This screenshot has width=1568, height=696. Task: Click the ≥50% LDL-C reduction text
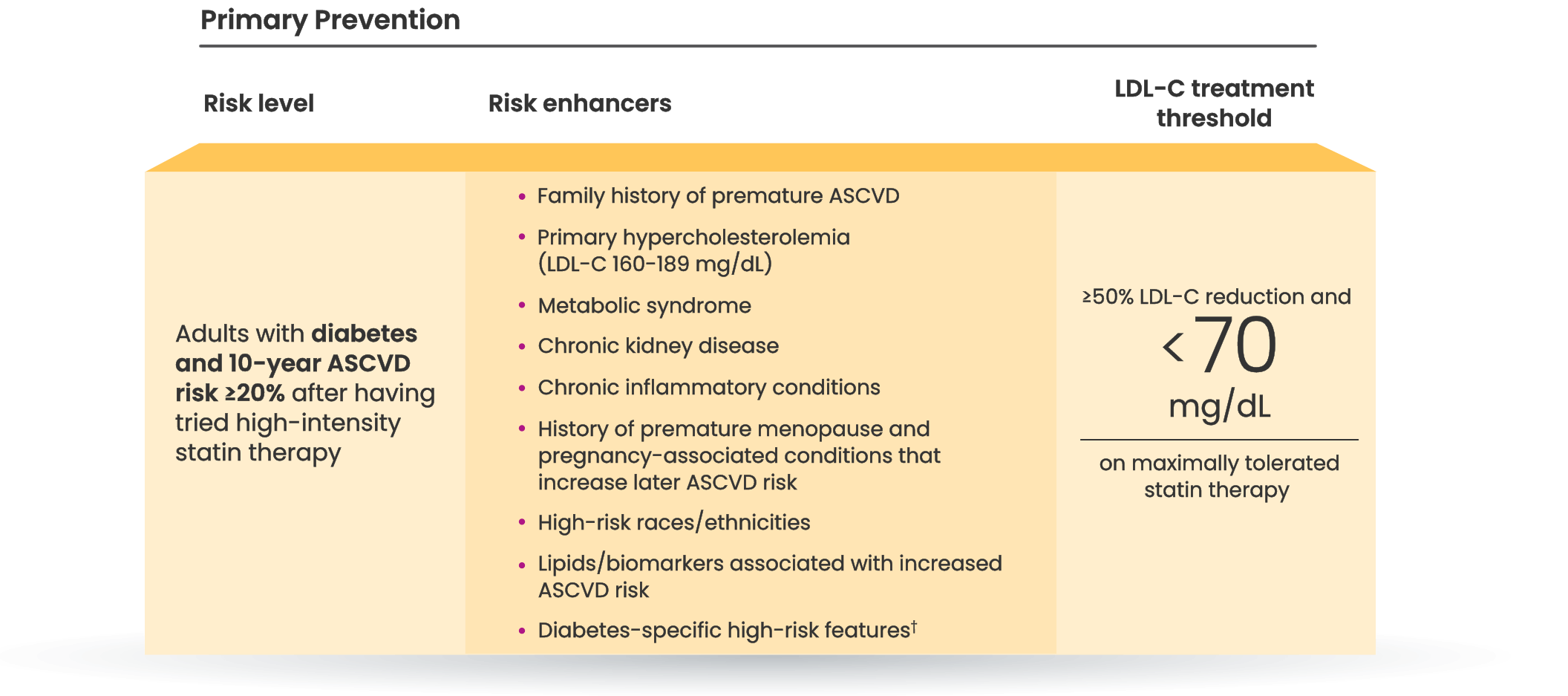pyautogui.click(x=1216, y=297)
